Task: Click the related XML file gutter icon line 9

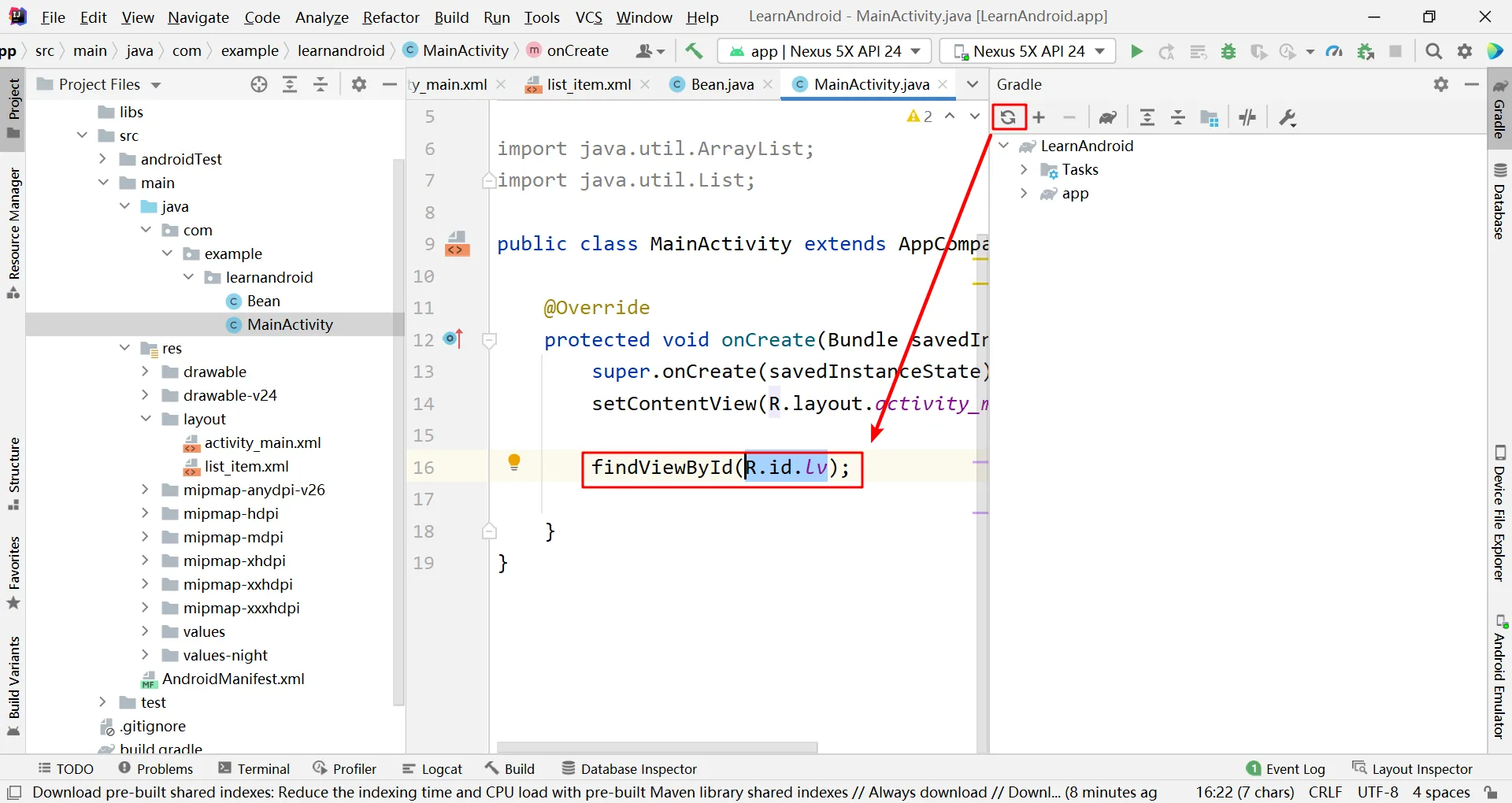Action: pyautogui.click(x=457, y=244)
